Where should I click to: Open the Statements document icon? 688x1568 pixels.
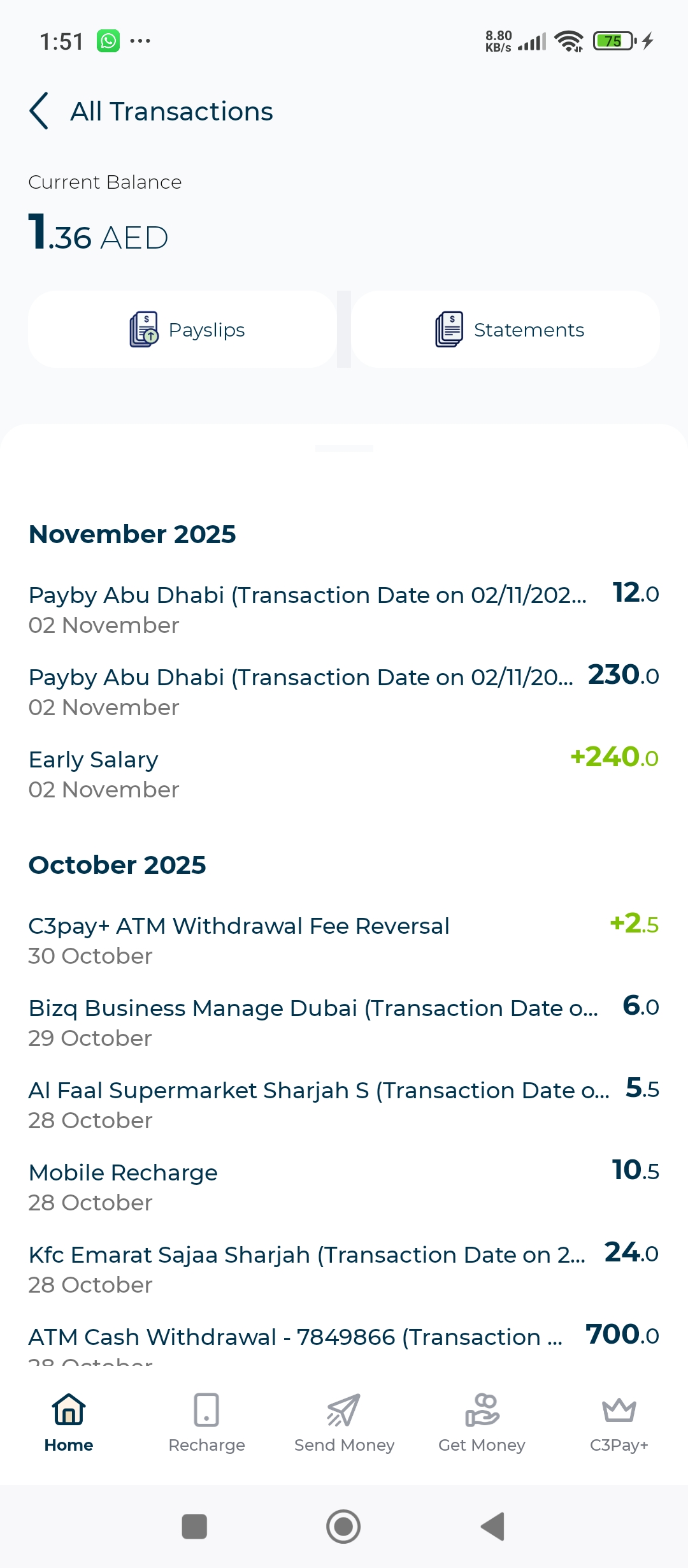(449, 330)
